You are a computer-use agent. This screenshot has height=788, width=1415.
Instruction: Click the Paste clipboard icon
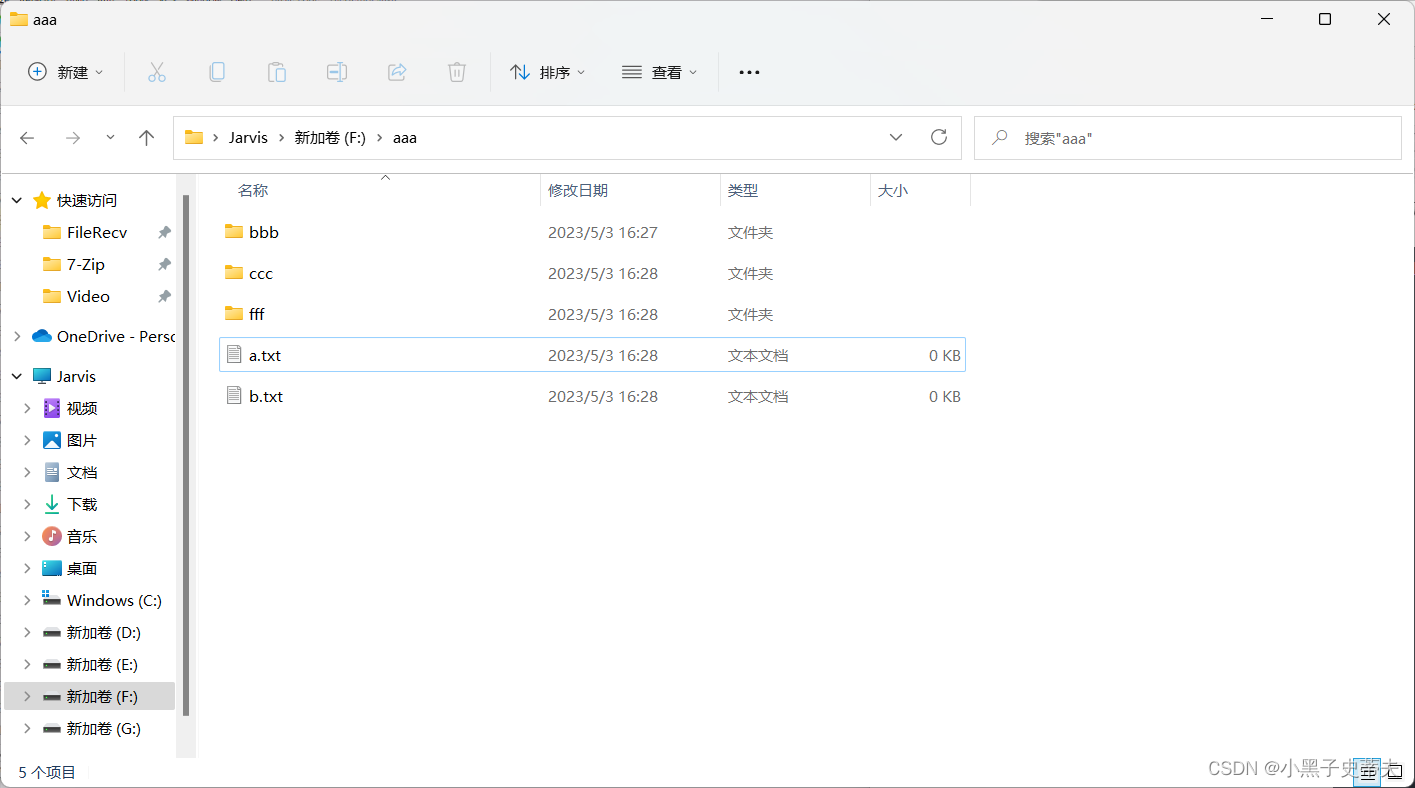277,72
